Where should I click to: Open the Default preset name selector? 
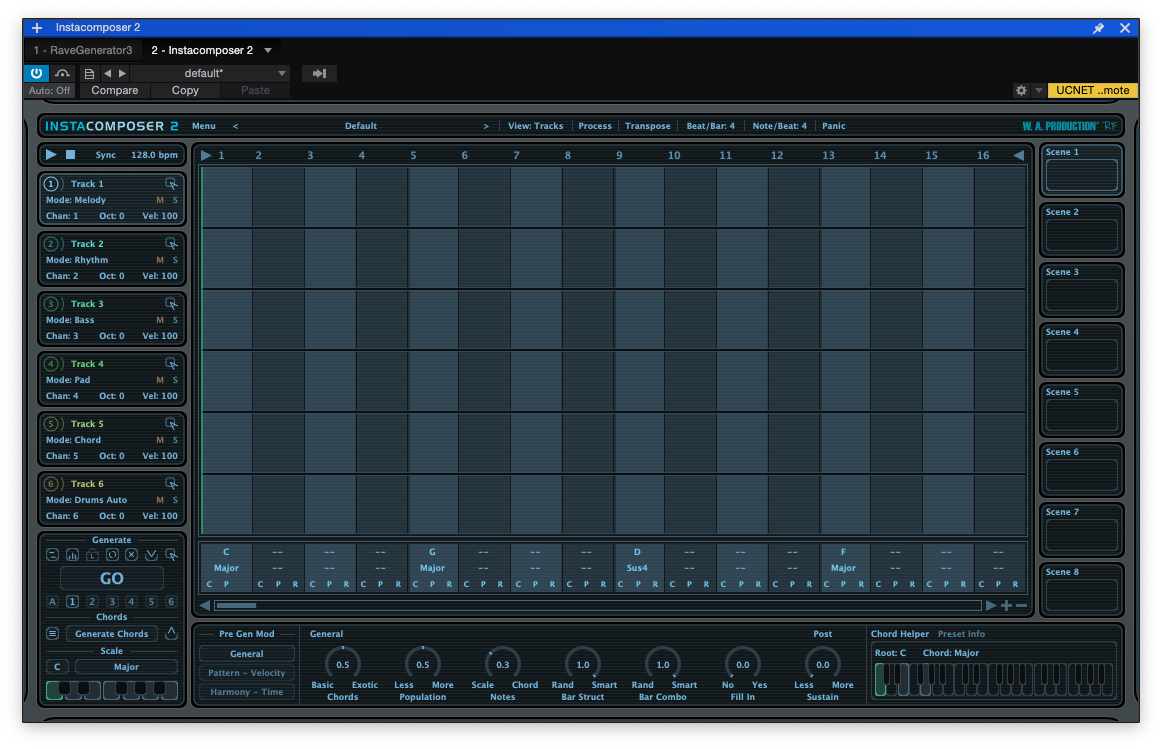[361, 126]
